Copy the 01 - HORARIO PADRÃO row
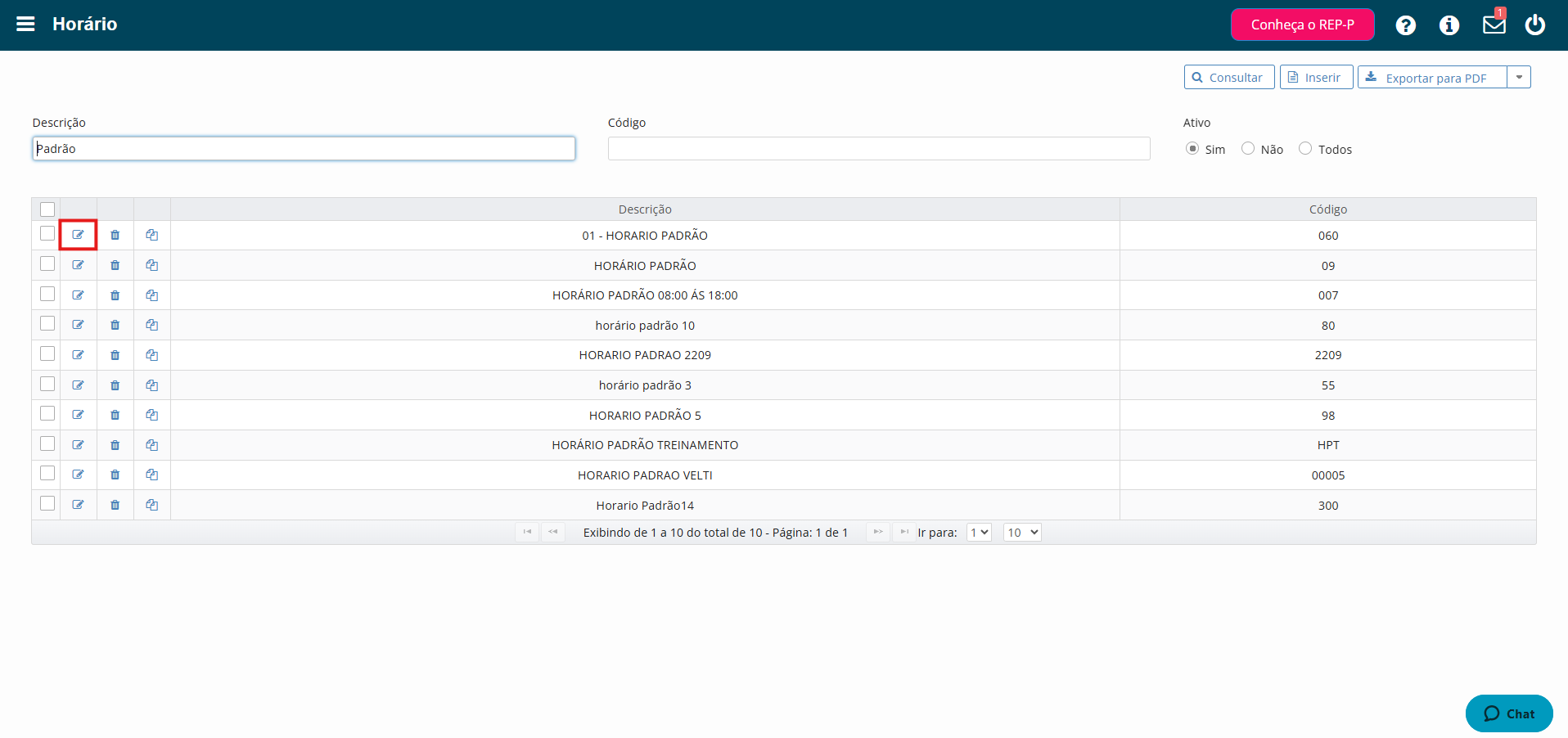 tap(152, 235)
